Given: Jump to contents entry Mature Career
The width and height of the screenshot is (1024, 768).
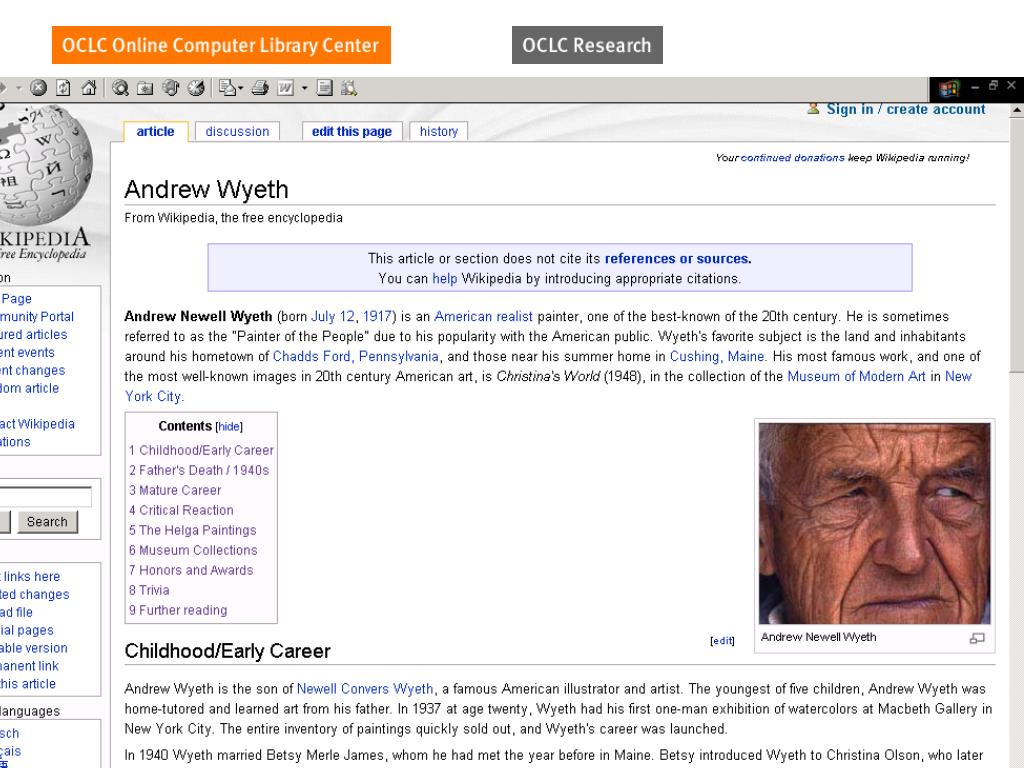Looking at the screenshot, I should [x=175, y=490].
